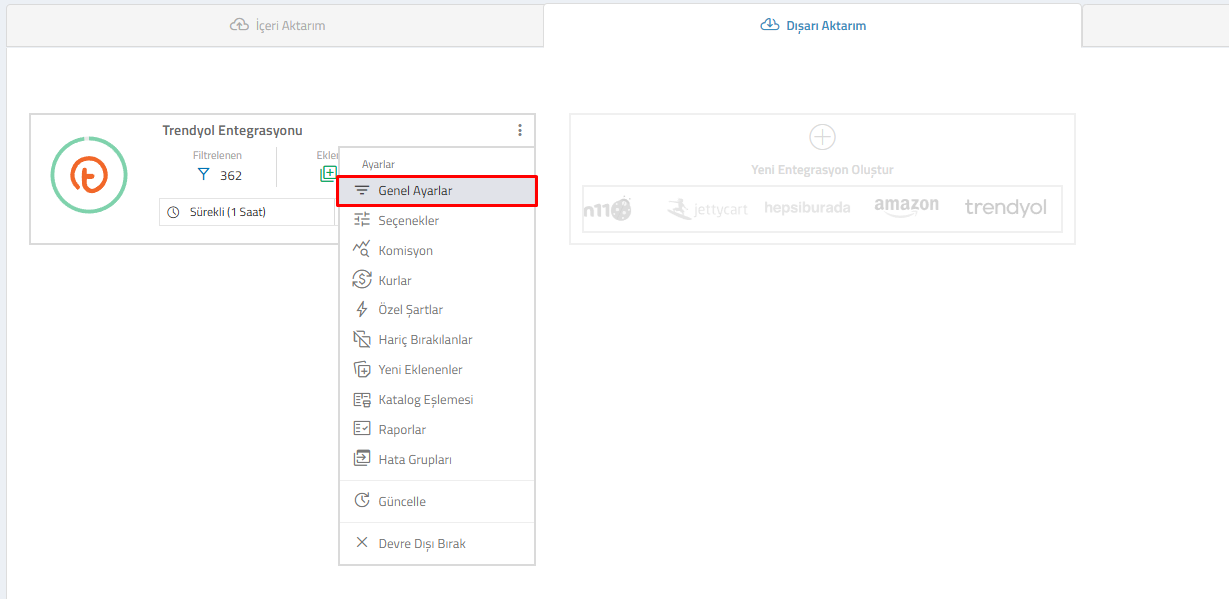Viewport: 1229px width, 599px height.
Task: Open Yeni Eklenenler from the menu
Action: coord(420,370)
